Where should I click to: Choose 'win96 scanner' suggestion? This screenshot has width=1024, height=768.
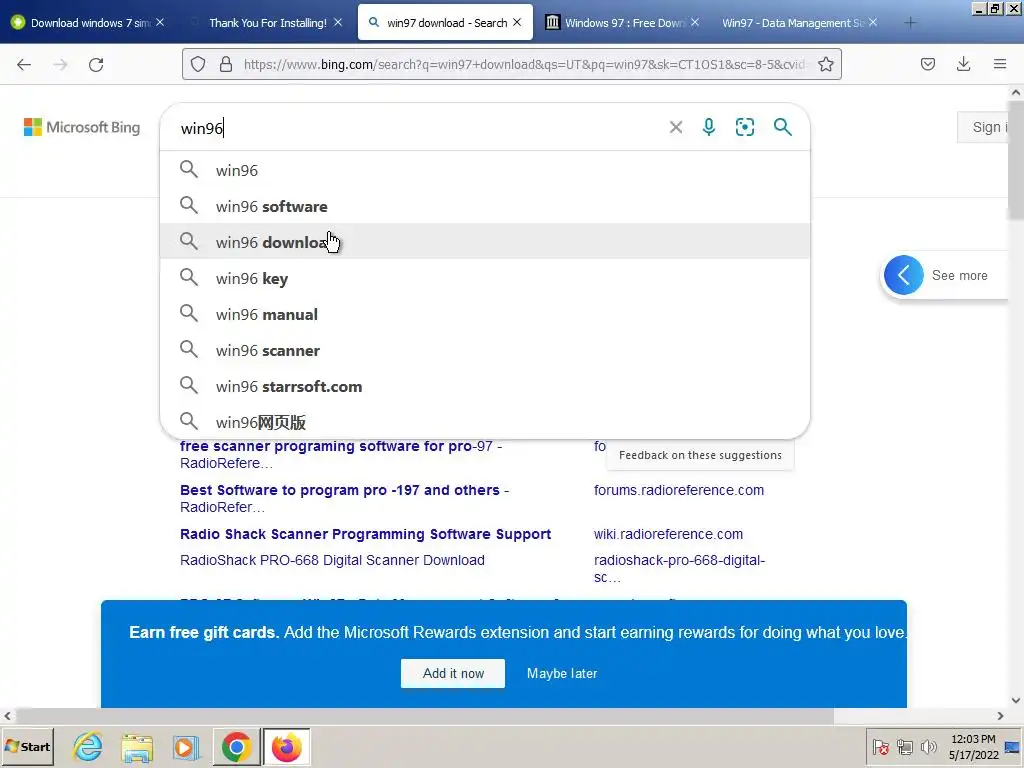tap(485, 350)
